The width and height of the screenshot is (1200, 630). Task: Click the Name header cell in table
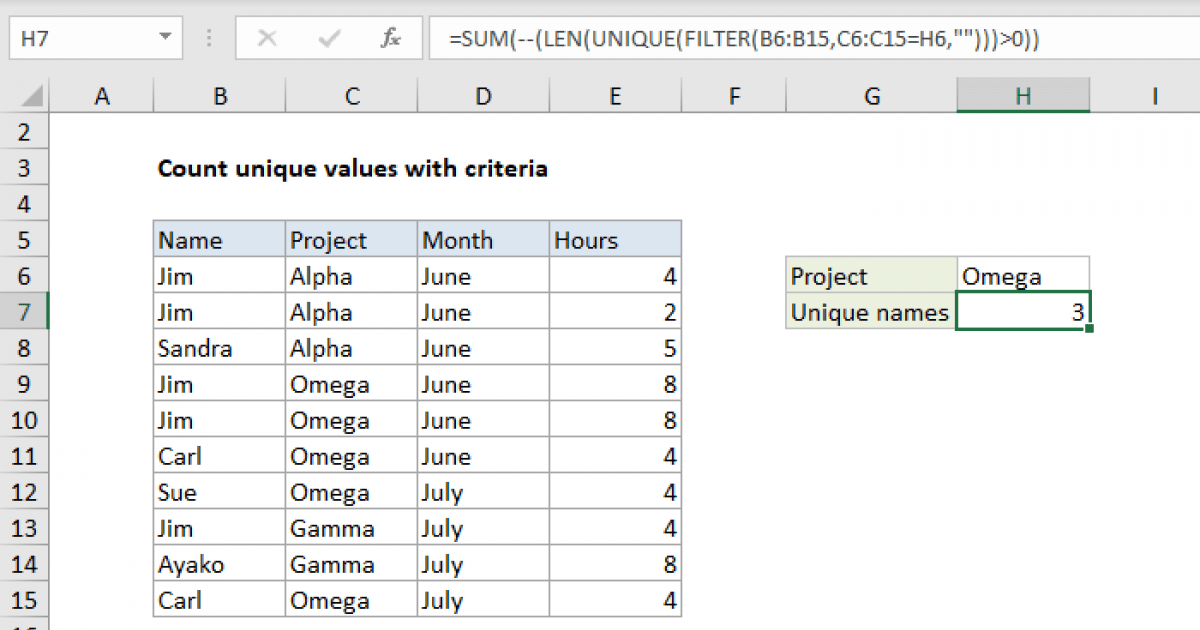[219, 241]
